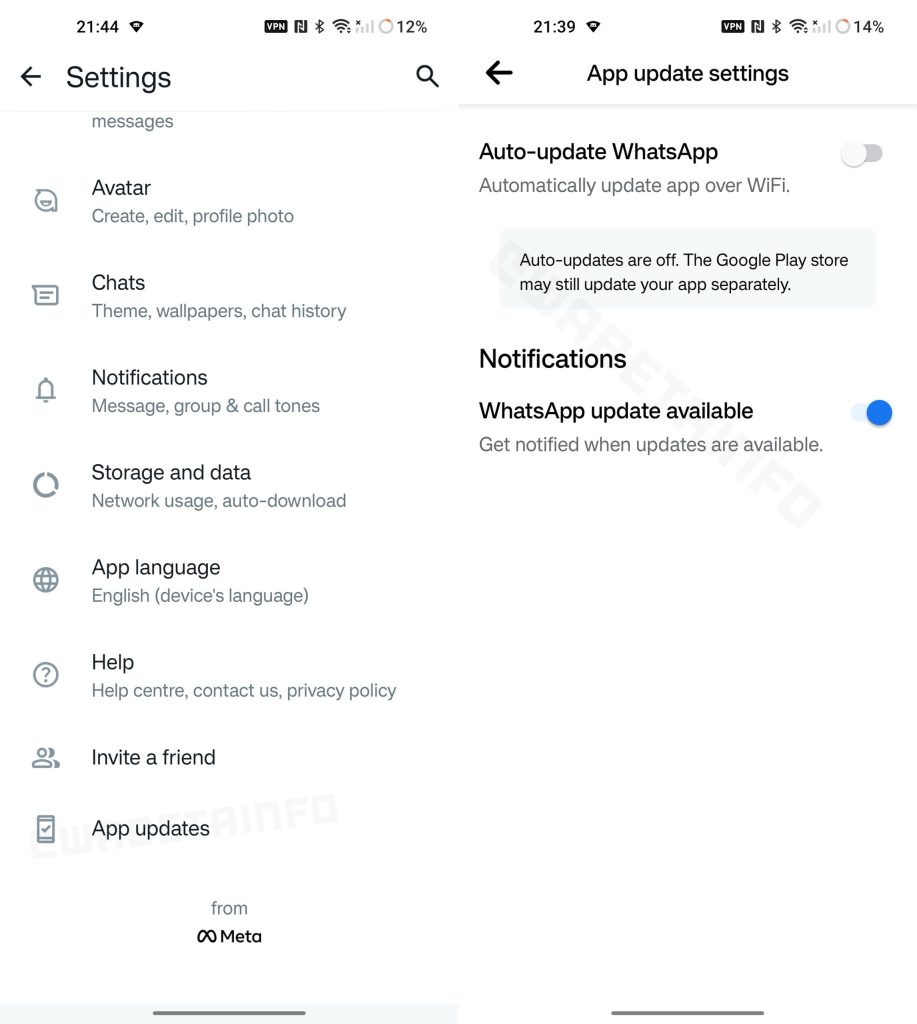This screenshot has height=1024, width=917.
Task: Open Storage and data settings
Action: coord(229,486)
